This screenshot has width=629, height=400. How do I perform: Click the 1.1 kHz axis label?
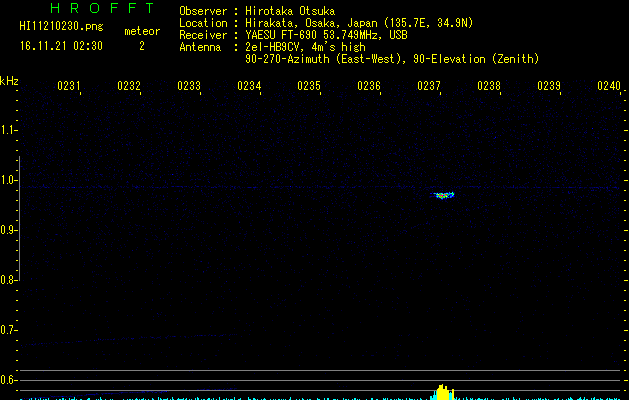[x=7, y=130]
